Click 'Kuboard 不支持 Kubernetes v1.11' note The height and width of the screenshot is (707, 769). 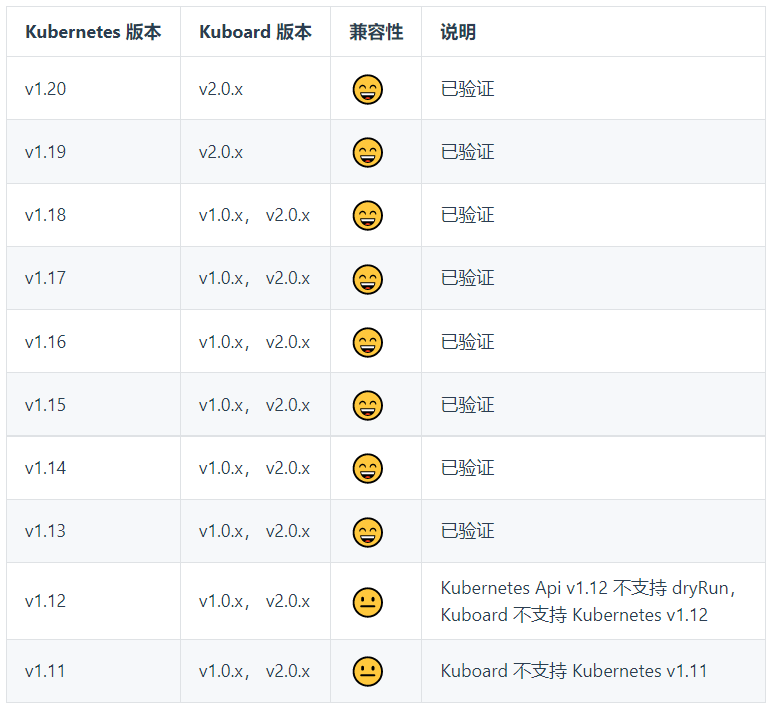tap(574, 671)
